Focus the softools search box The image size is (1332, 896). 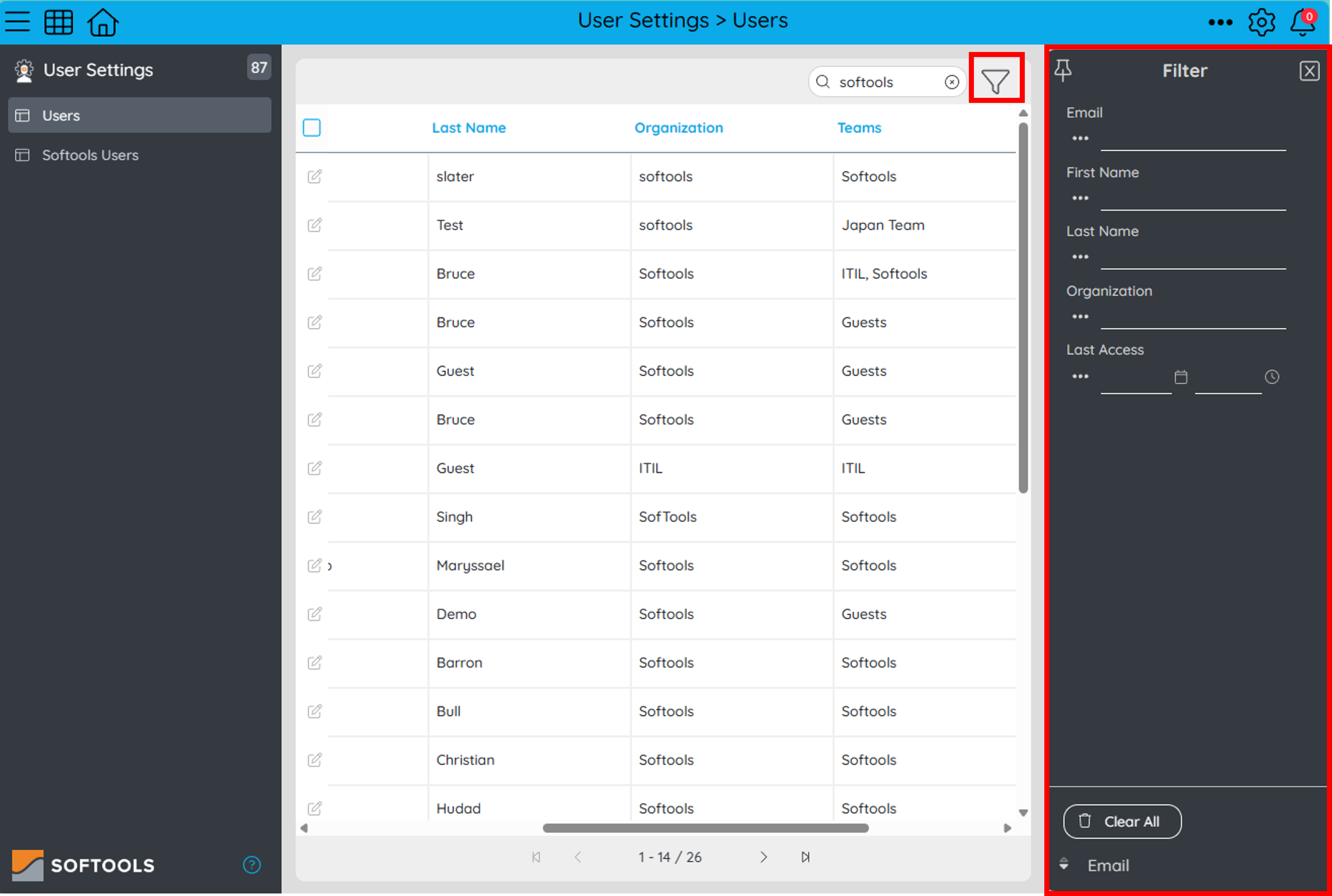click(887, 82)
